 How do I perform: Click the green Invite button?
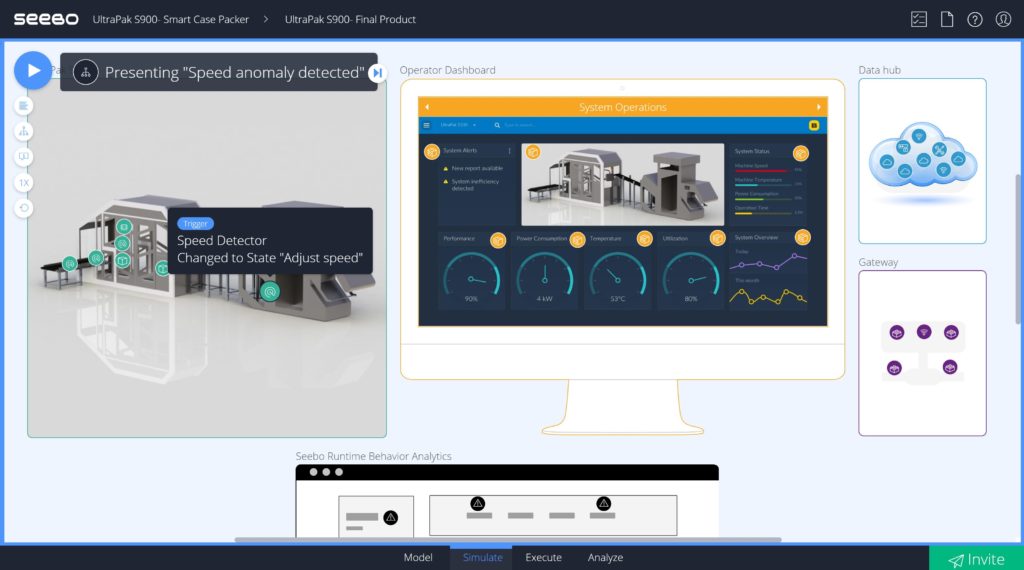coord(976,559)
